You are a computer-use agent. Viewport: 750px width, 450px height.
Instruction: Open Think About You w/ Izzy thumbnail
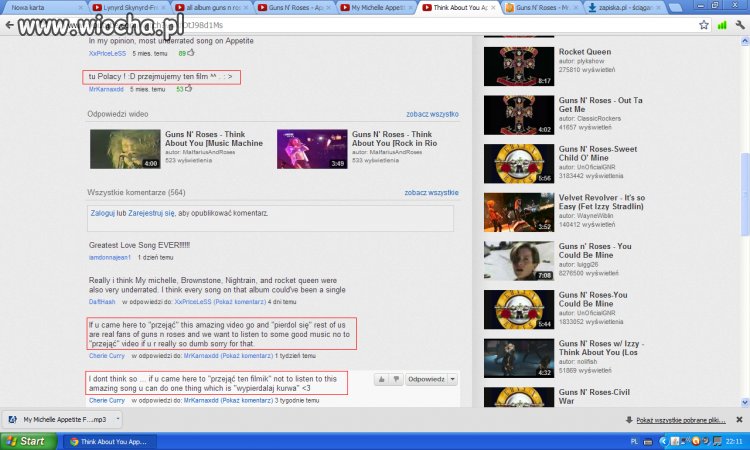click(519, 358)
